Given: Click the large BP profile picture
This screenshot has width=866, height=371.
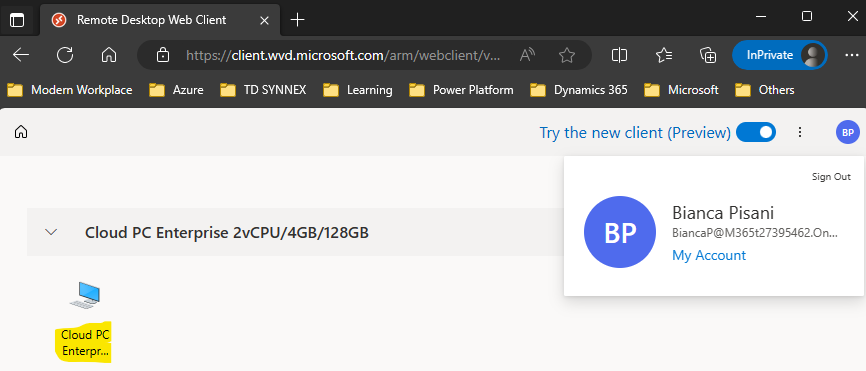Looking at the screenshot, I should click(x=620, y=233).
